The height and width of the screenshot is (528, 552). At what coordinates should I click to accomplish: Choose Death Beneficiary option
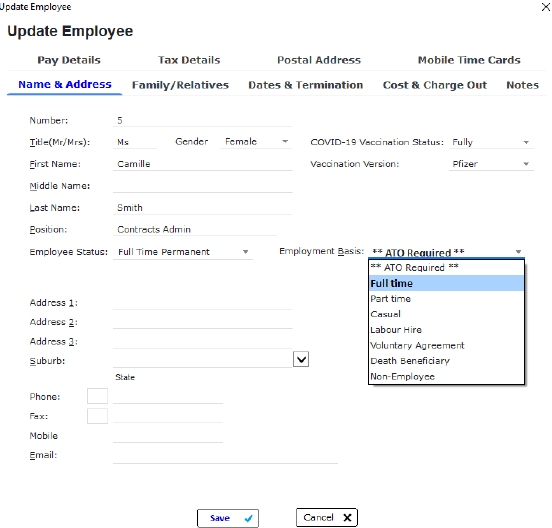click(446, 361)
